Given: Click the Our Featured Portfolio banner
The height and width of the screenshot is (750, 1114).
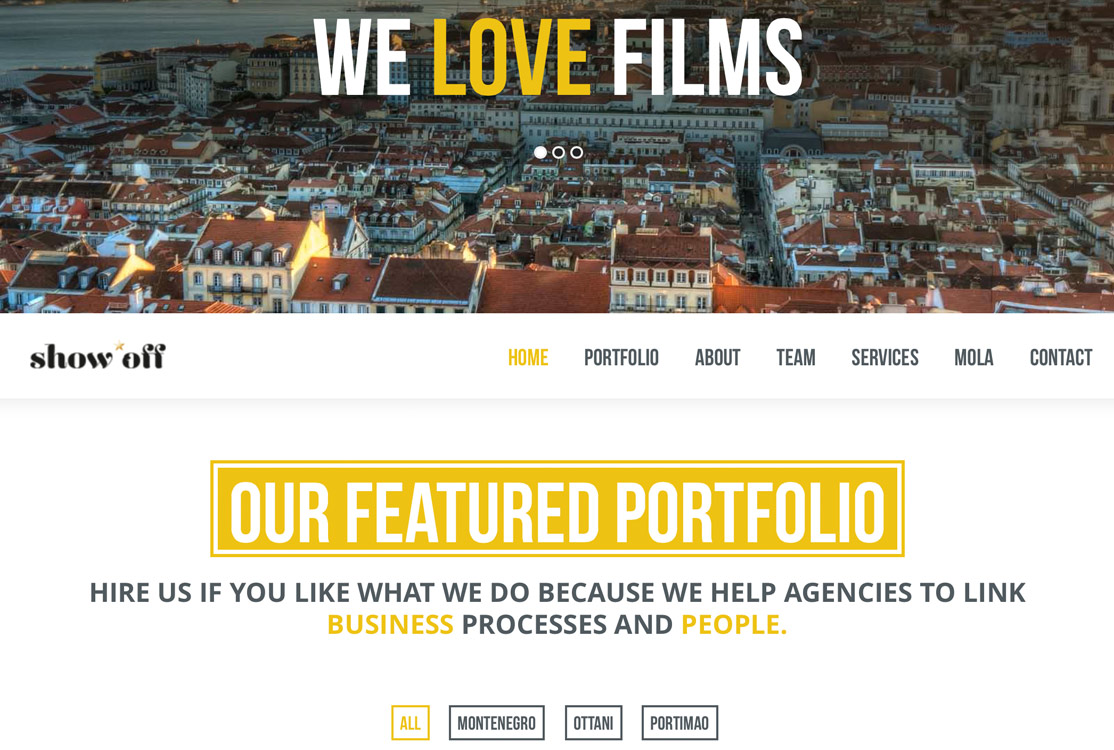Looking at the screenshot, I should [x=557, y=509].
